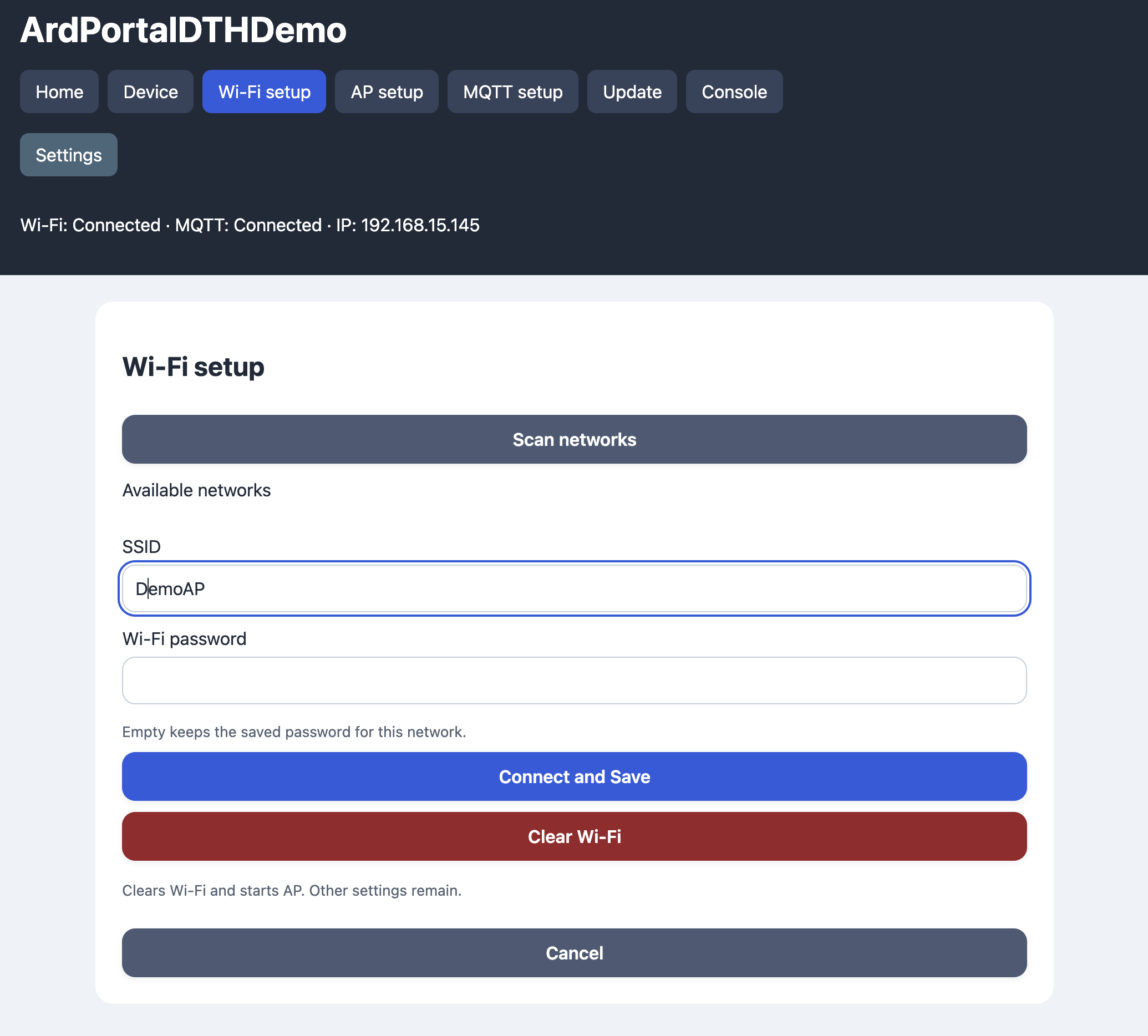Click 'Clears Wi-Fi and starts AP' note
The height and width of the screenshot is (1036, 1148).
292,890
